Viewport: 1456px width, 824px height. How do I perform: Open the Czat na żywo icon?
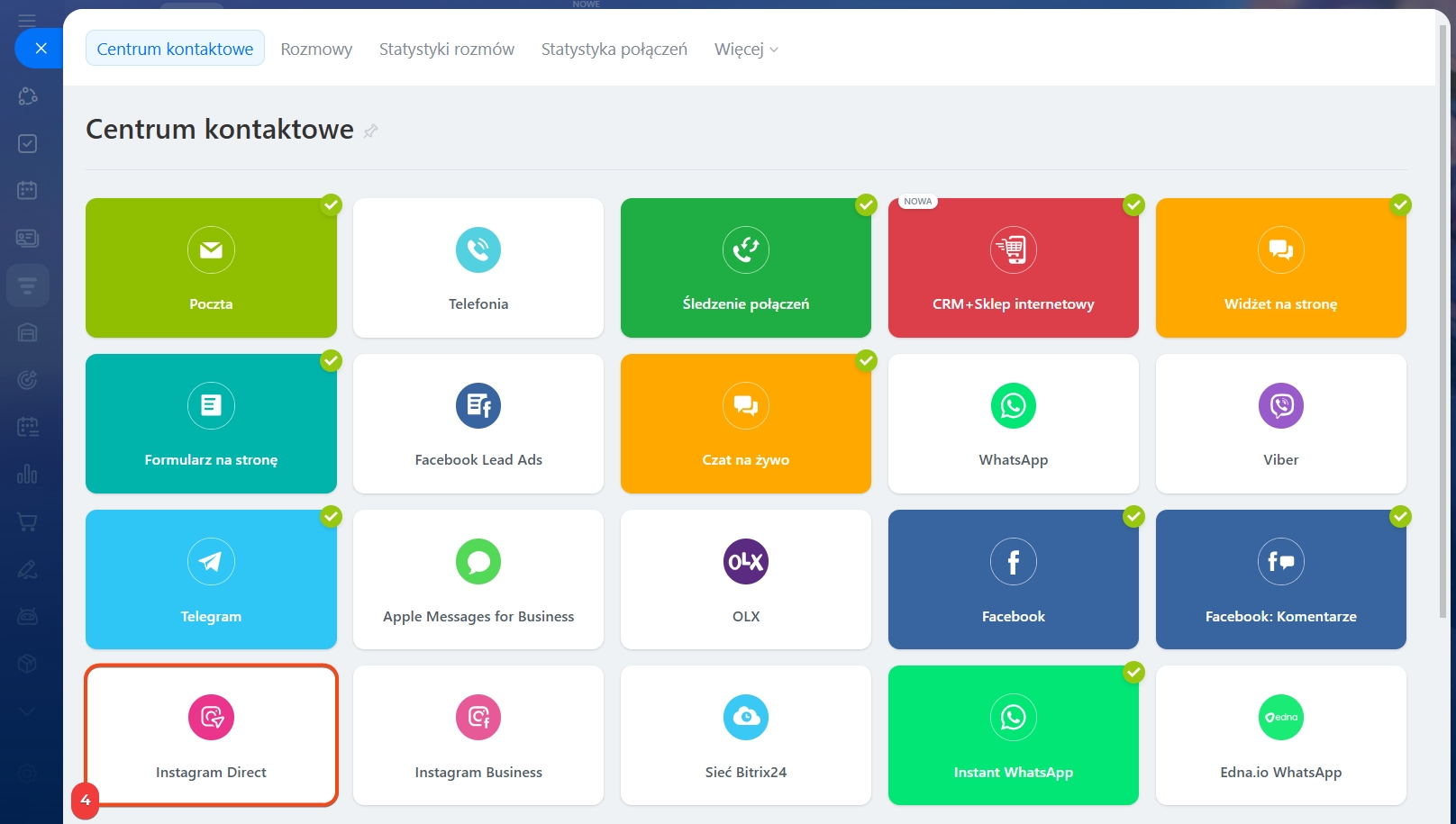coord(746,405)
